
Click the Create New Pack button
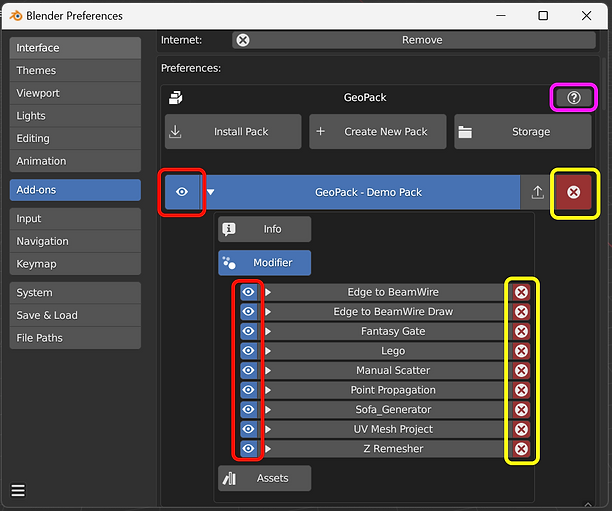pyautogui.click(x=377, y=132)
